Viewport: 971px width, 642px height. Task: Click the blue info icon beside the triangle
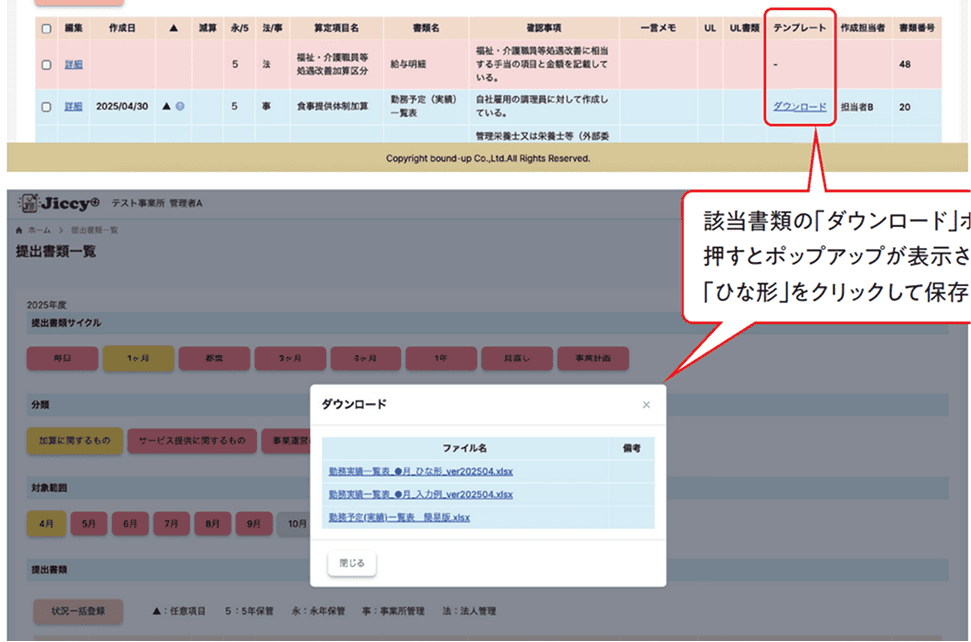(180, 106)
